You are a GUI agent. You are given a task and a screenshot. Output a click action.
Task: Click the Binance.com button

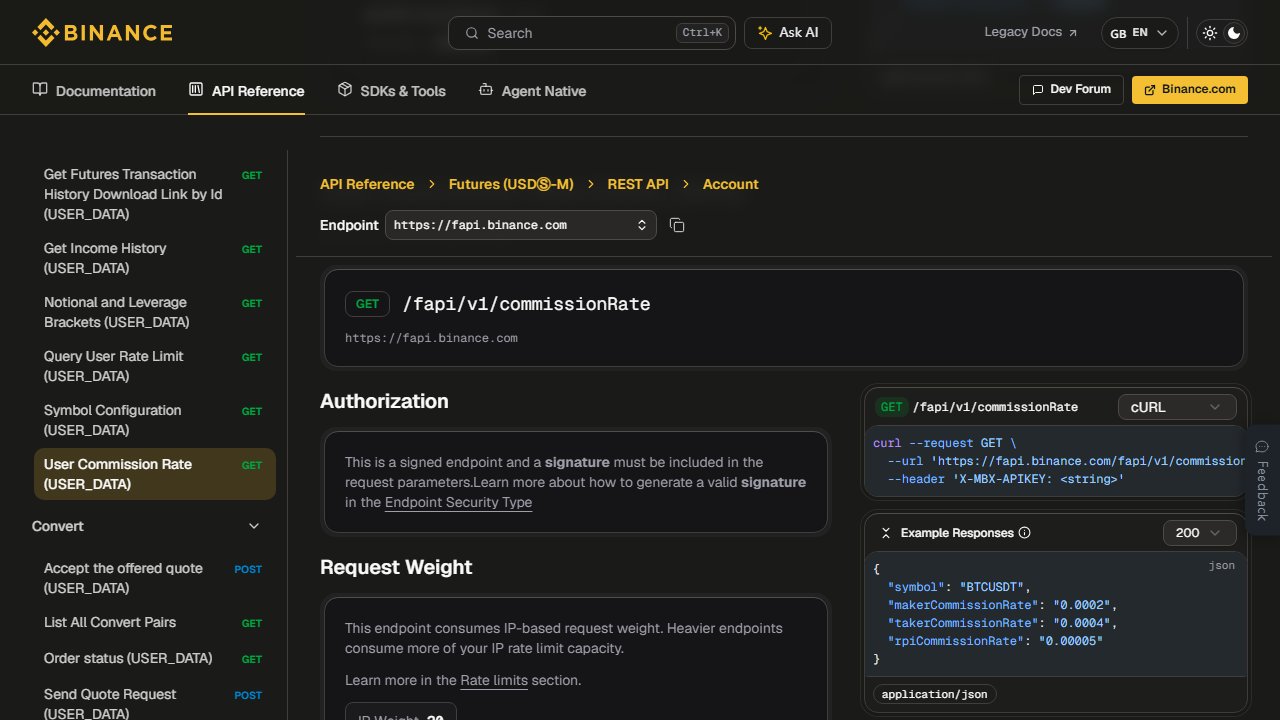point(1190,89)
